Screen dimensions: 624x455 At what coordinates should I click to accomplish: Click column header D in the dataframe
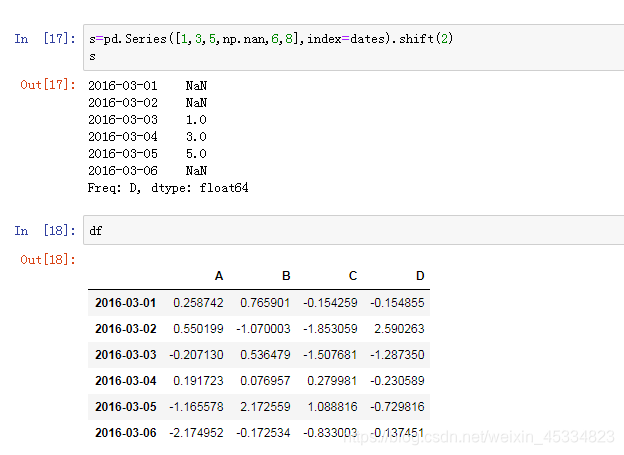tap(420, 276)
